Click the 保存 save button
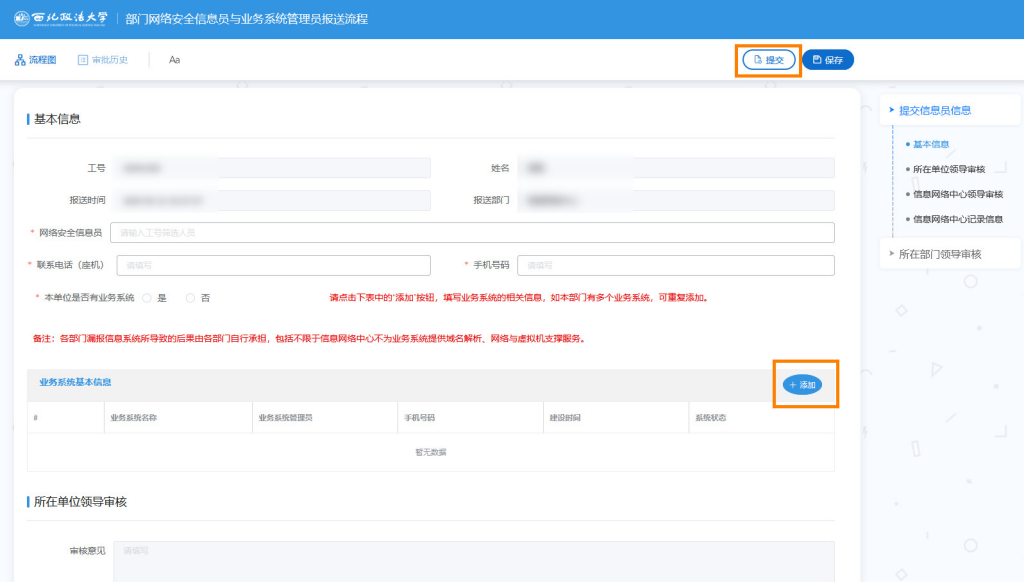1024x582 pixels. (x=828, y=60)
